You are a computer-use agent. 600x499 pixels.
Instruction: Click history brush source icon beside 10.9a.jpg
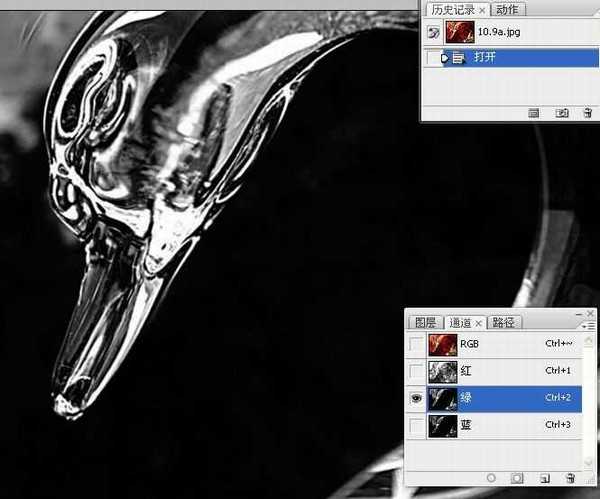(x=433, y=32)
